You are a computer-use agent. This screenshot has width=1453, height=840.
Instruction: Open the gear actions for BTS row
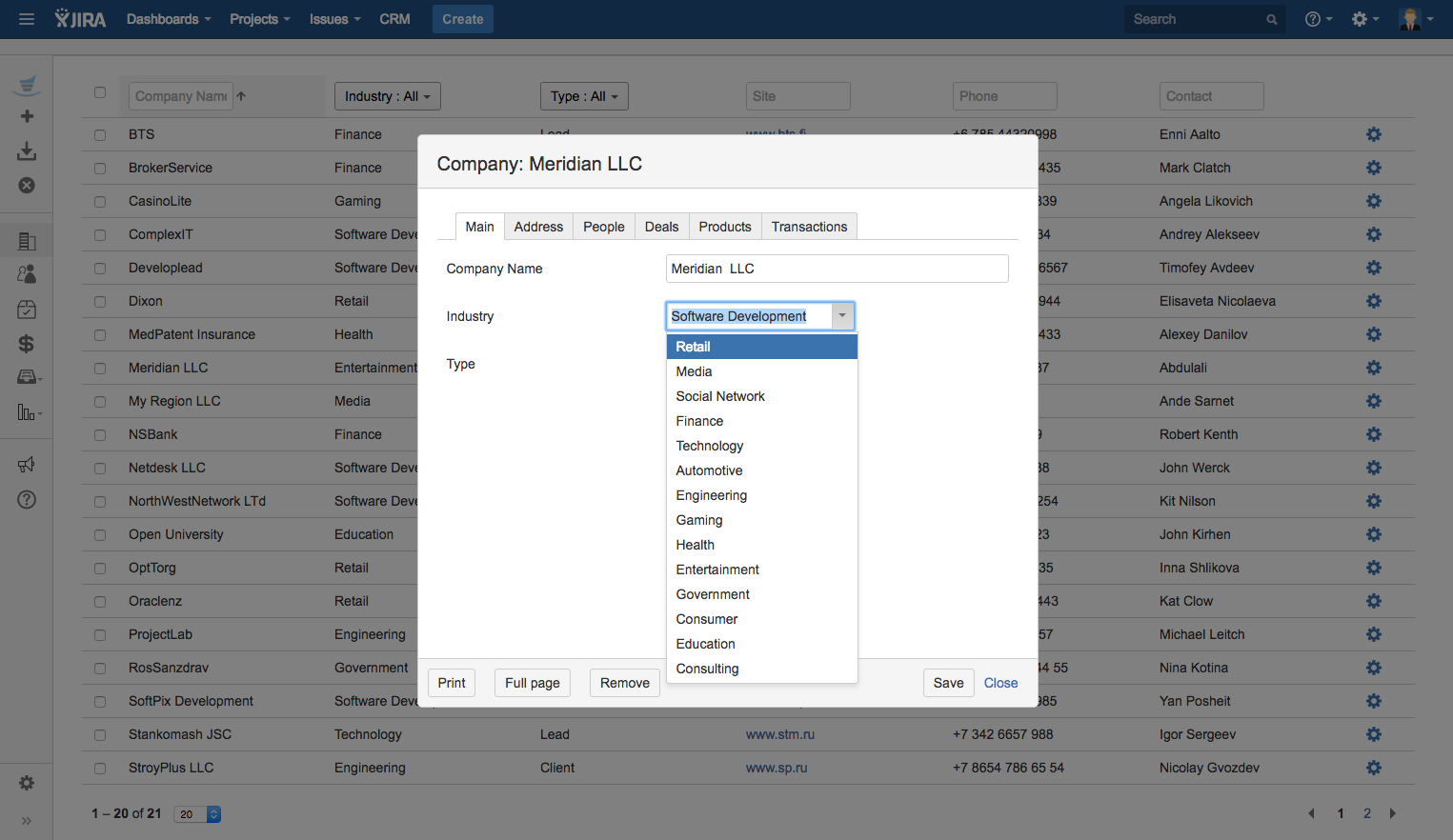1373,134
